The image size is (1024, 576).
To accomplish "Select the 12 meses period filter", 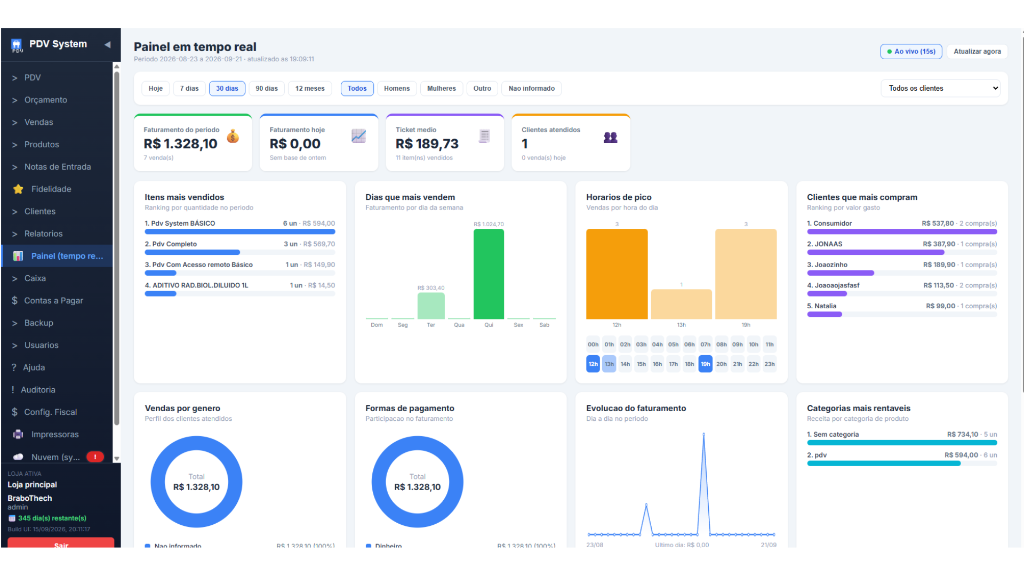I will (x=310, y=89).
